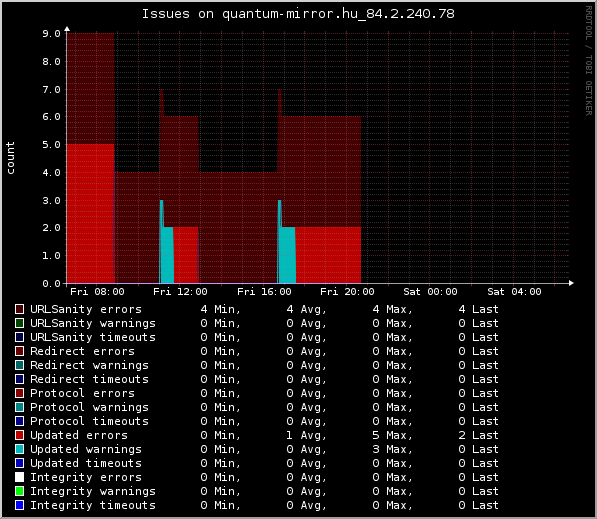Click the Updated warnings '3 Max' value

click(392, 449)
